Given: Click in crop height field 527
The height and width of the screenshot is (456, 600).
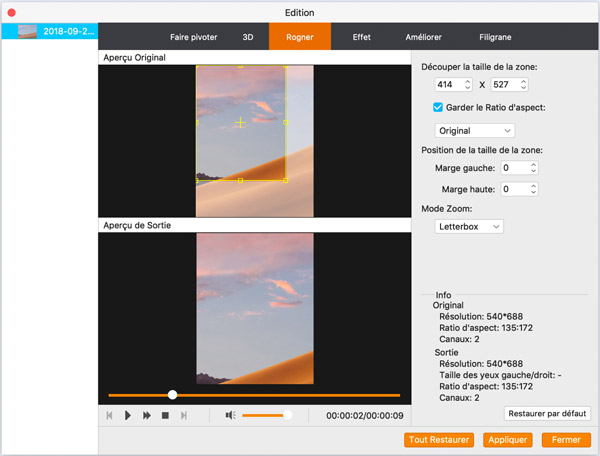Looking at the screenshot, I should click(x=505, y=85).
